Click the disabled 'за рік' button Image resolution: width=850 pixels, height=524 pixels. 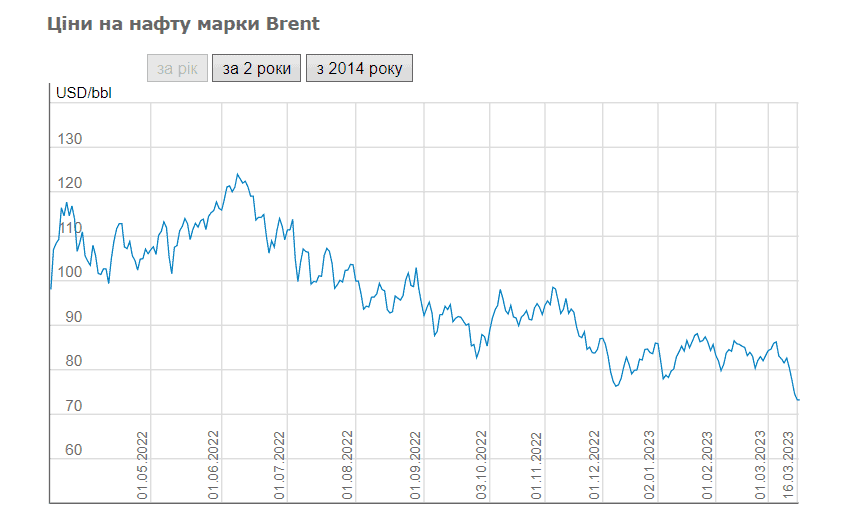tap(177, 68)
